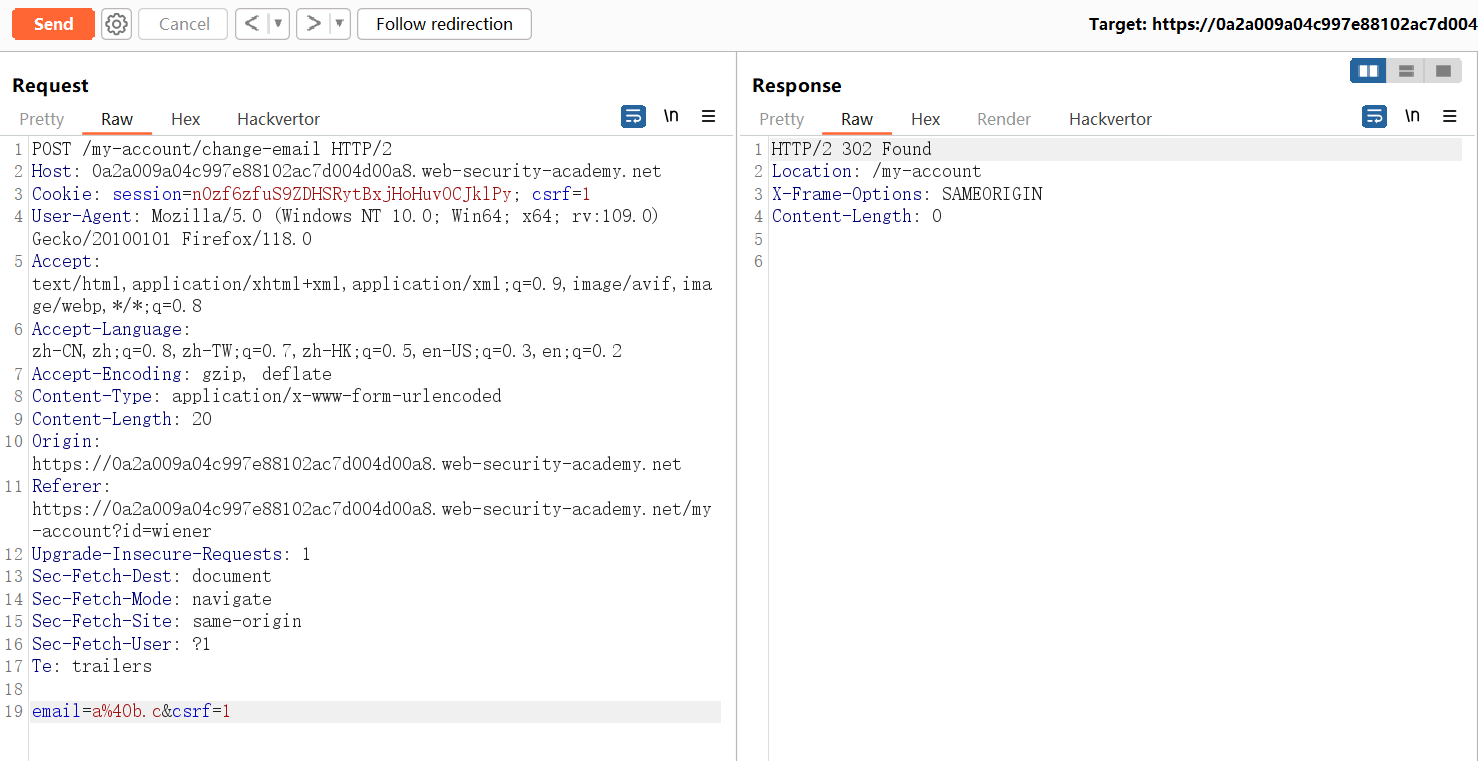Click the orange Send button

tap(53, 24)
